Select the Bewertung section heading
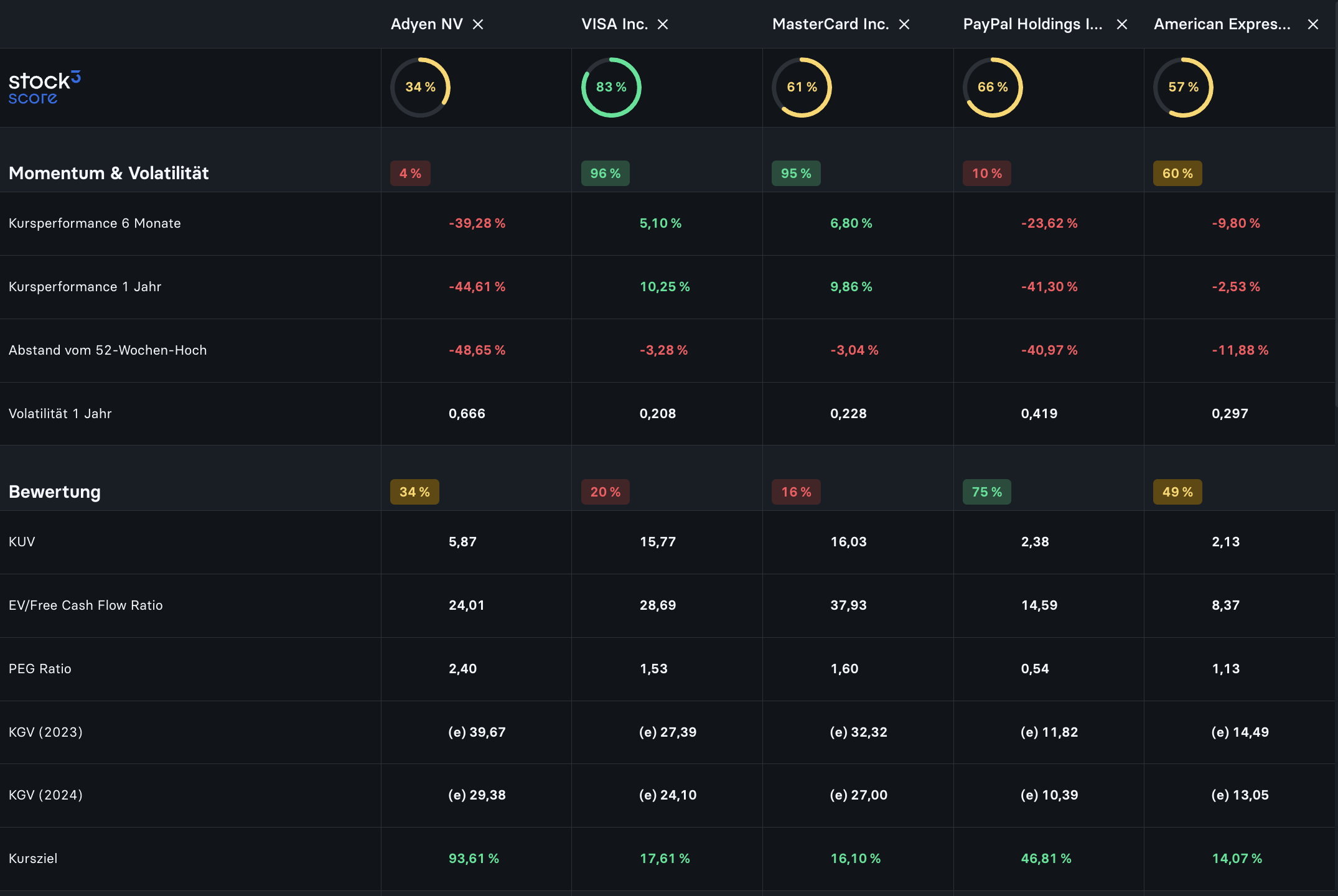Screen dimensions: 1338x896 [55, 492]
